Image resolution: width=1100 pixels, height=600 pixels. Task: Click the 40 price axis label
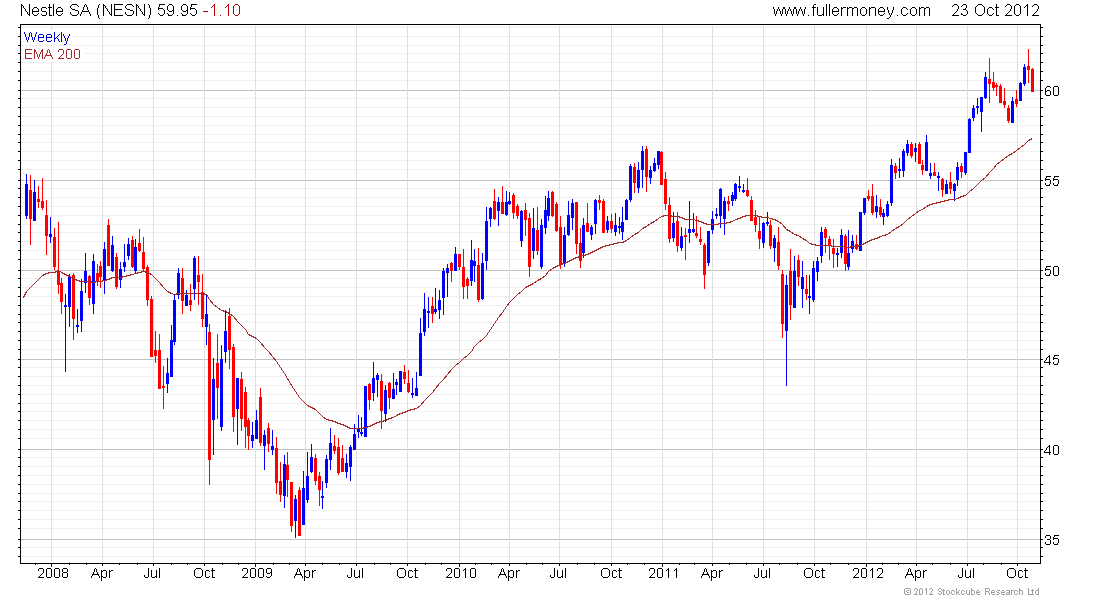tap(1052, 451)
